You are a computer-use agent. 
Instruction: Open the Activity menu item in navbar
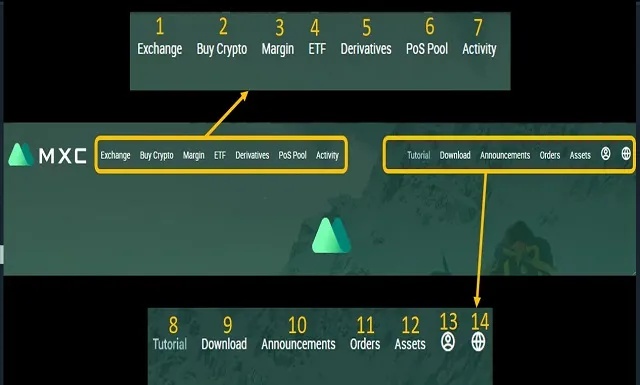[327, 156]
